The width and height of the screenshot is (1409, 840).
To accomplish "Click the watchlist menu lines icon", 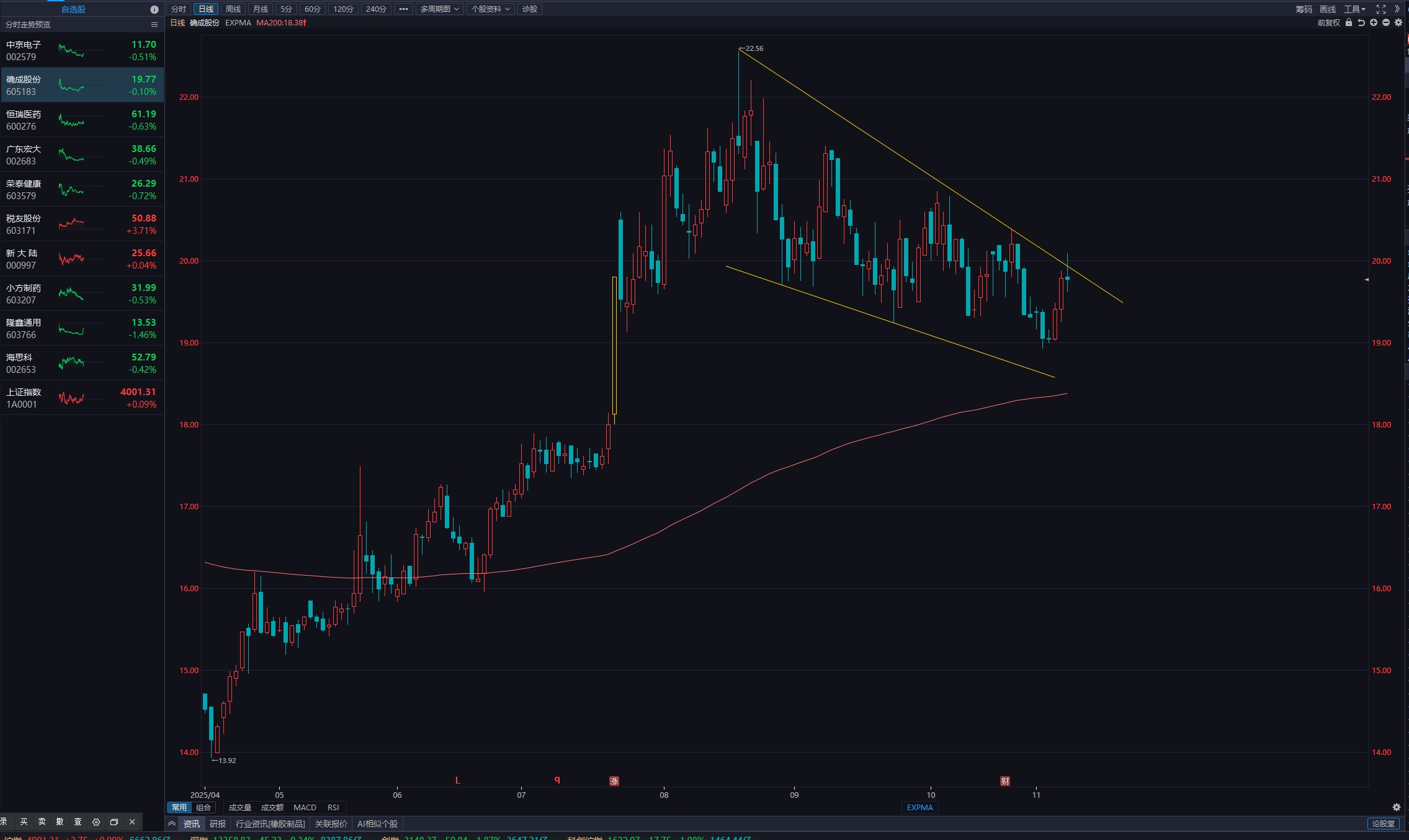I will [154, 25].
